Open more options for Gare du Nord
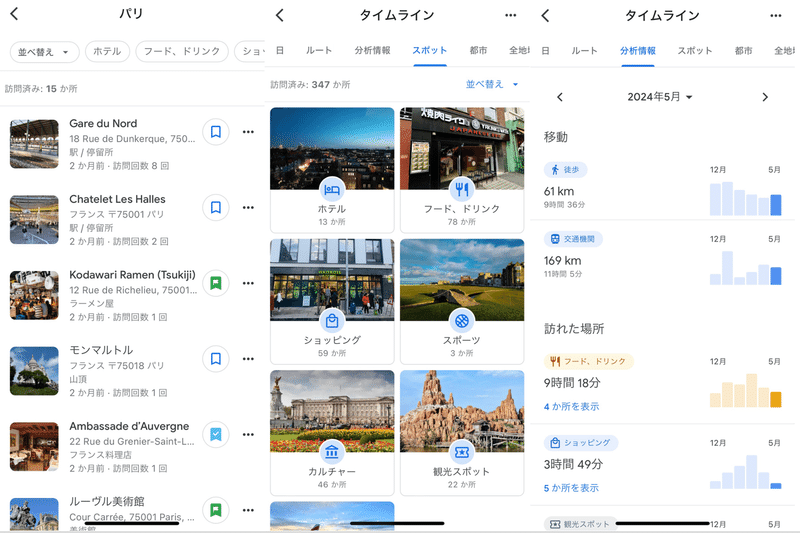Image resolution: width=800 pixels, height=533 pixels. point(248,132)
